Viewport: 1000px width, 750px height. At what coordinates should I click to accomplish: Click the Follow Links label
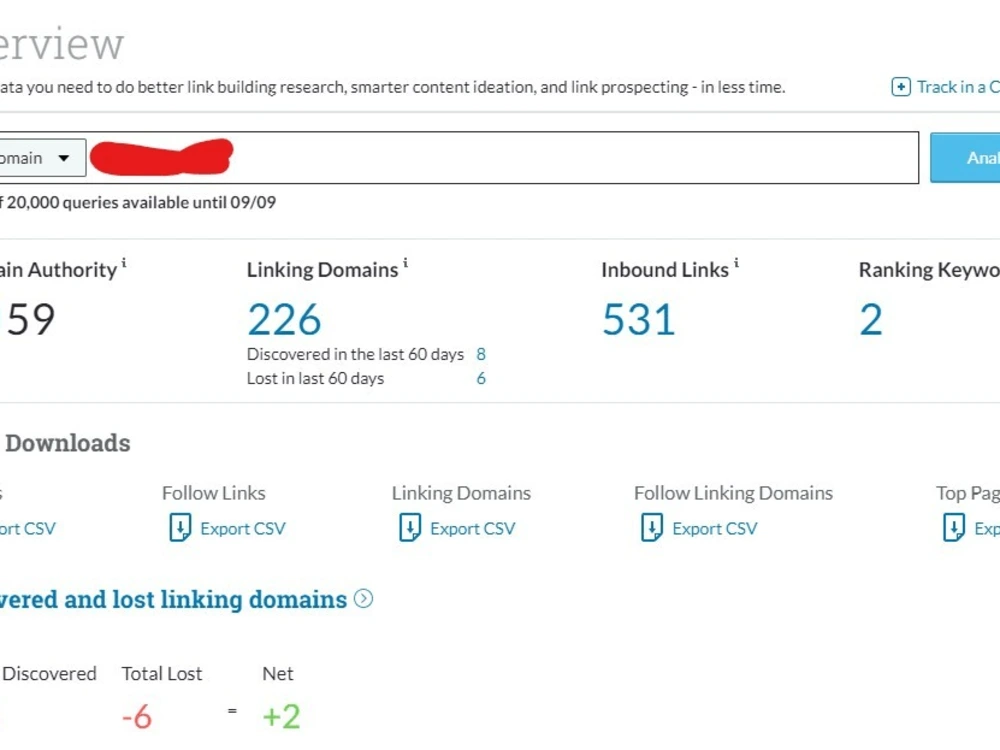pyautogui.click(x=214, y=493)
